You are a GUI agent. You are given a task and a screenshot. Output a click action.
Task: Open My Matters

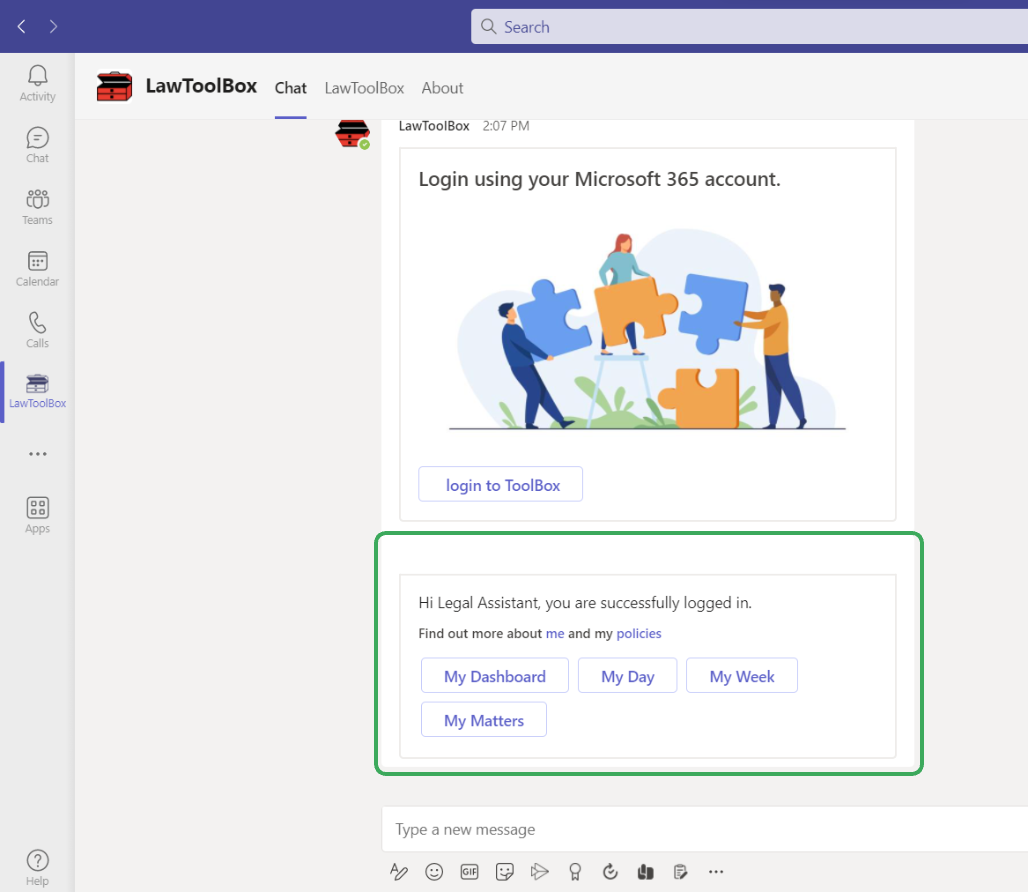pos(484,720)
